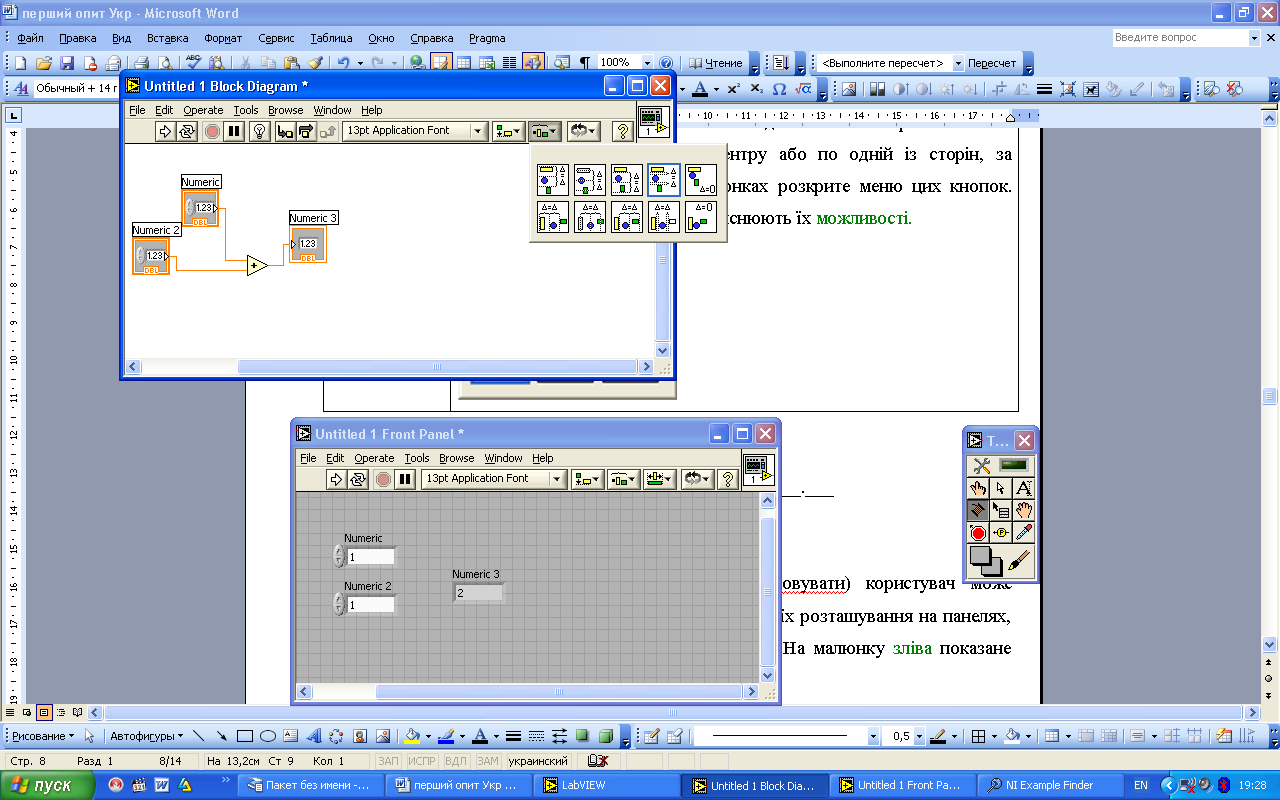This screenshot has height=800, width=1280.
Task: Switch to NI Example Finder taskbar item
Action: tap(1047, 786)
